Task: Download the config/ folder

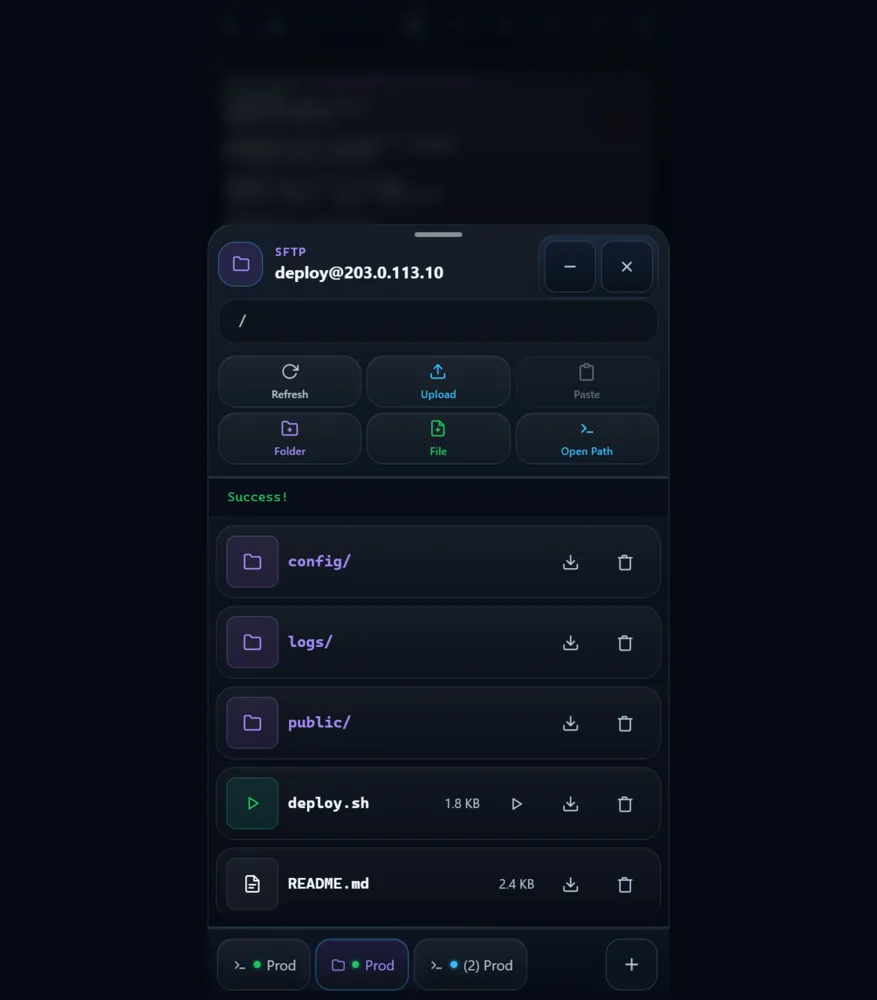Action: (x=570, y=562)
